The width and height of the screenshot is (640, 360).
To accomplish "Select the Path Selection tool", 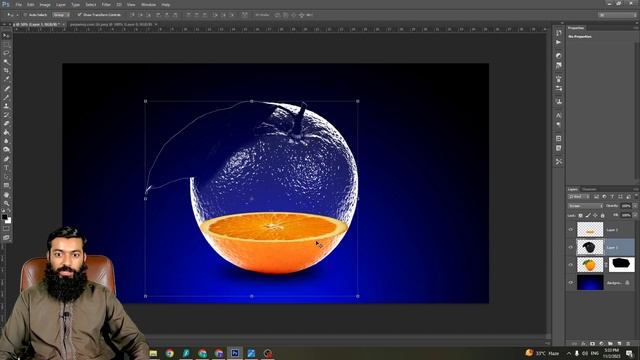I will (6, 176).
